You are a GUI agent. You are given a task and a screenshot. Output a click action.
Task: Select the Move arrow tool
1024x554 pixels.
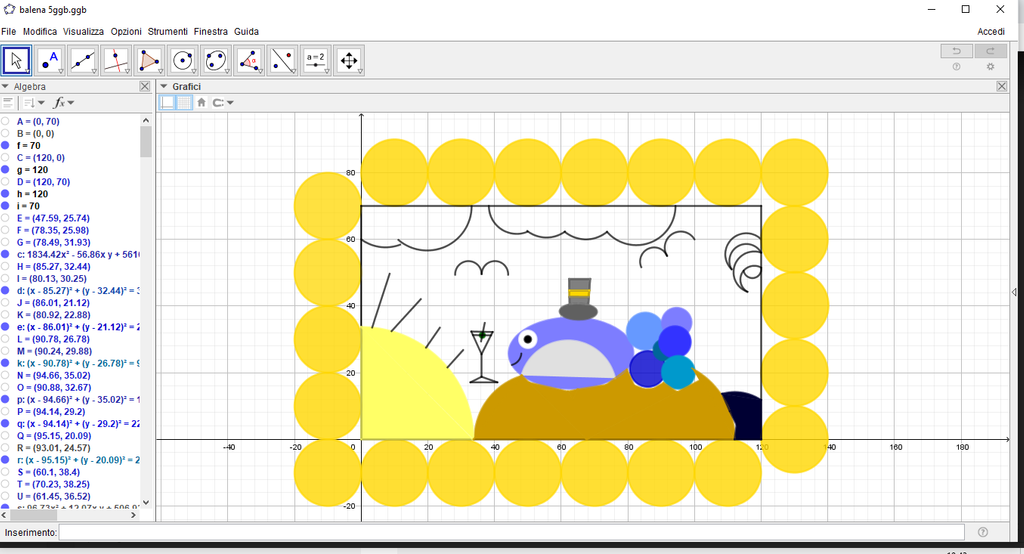click(17, 61)
